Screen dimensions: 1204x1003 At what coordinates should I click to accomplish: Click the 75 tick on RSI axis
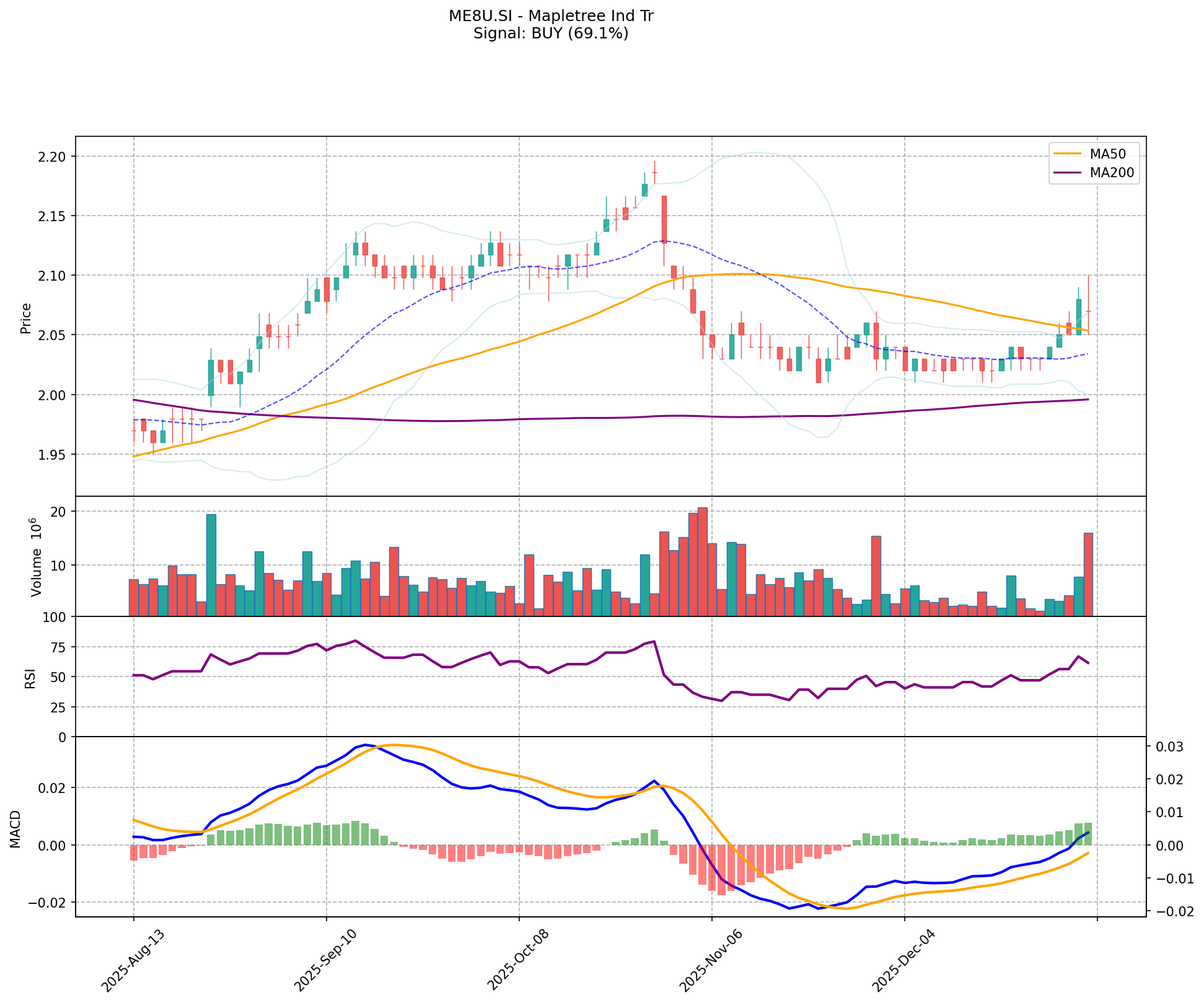(58, 647)
